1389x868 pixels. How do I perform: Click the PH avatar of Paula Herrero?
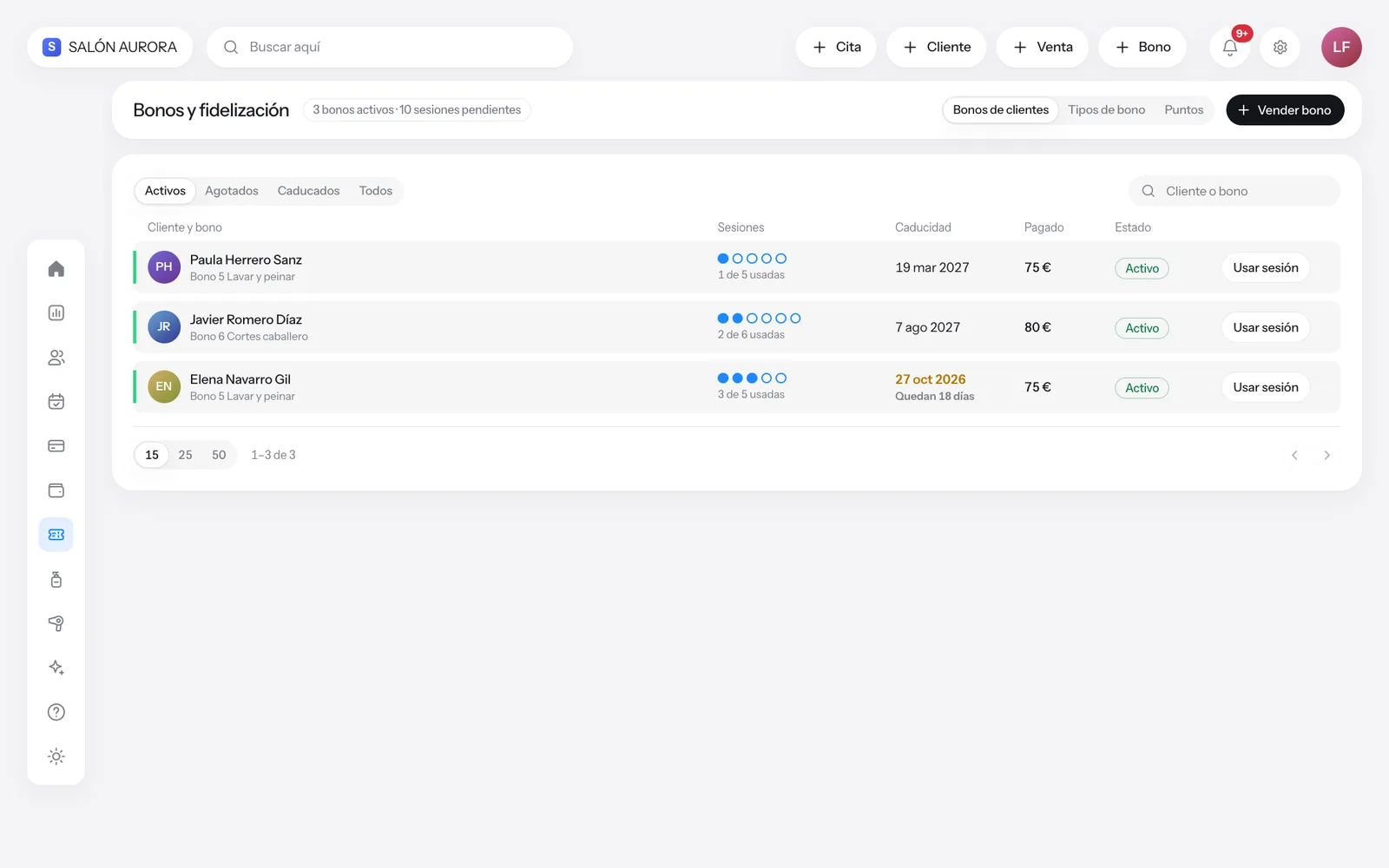click(164, 267)
